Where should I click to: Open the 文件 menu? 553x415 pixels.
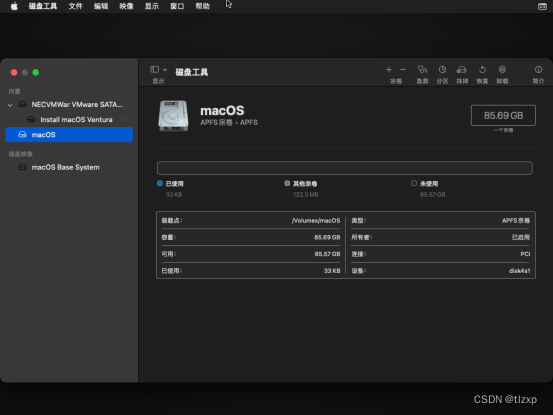click(75, 6)
